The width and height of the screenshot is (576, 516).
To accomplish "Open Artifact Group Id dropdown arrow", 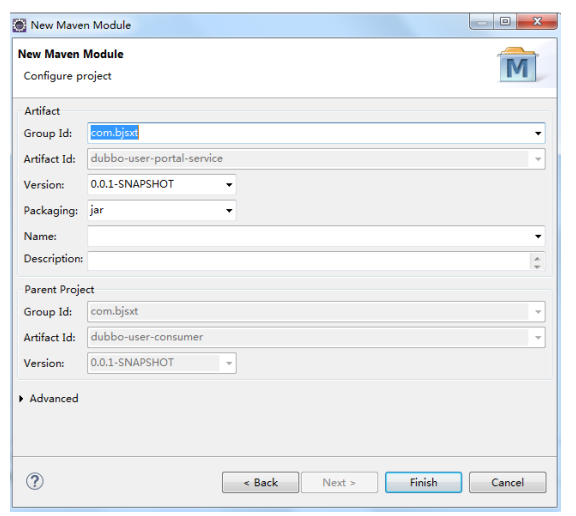I will [538, 133].
